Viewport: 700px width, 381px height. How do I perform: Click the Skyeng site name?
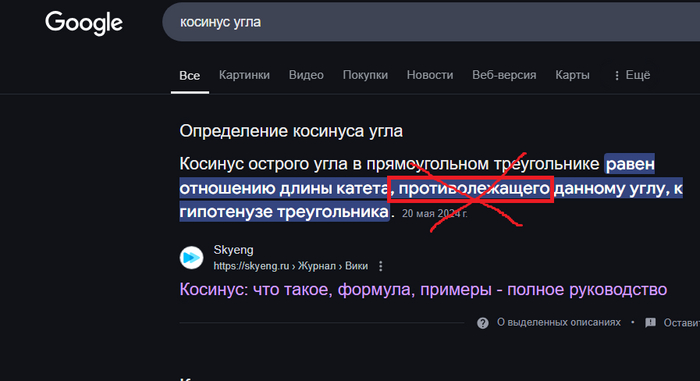(233, 250)
